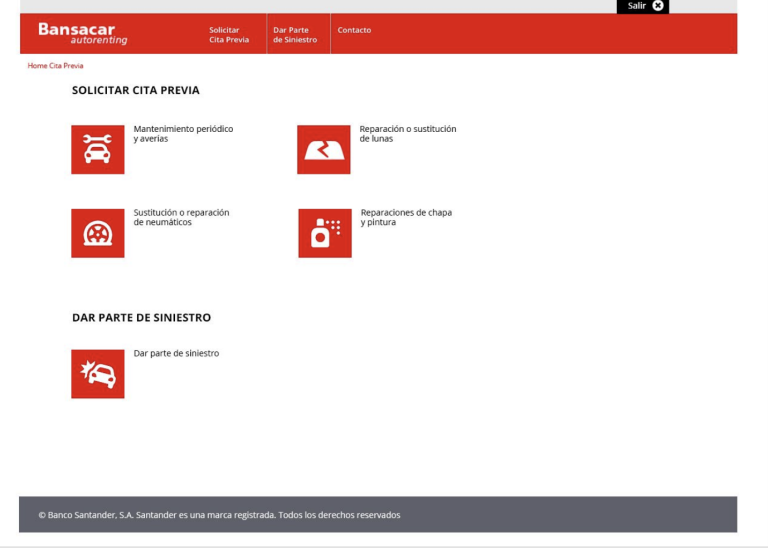This screenshot has height=548, width=768.
Task: Click the DAR PARTE DE SINIESTRO heading
Action: tap(142, 317)
